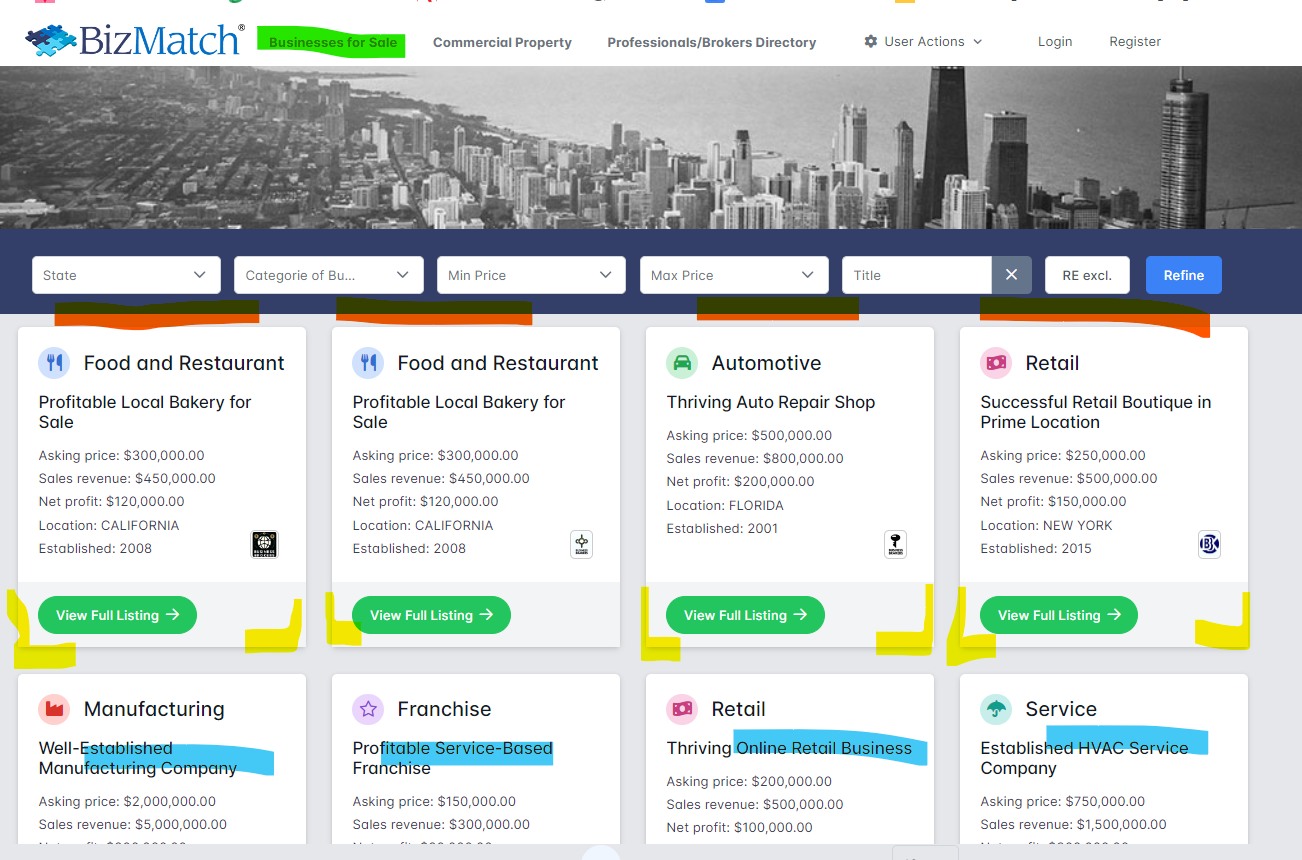Click the Franchise star category icon

click(368, 709)
